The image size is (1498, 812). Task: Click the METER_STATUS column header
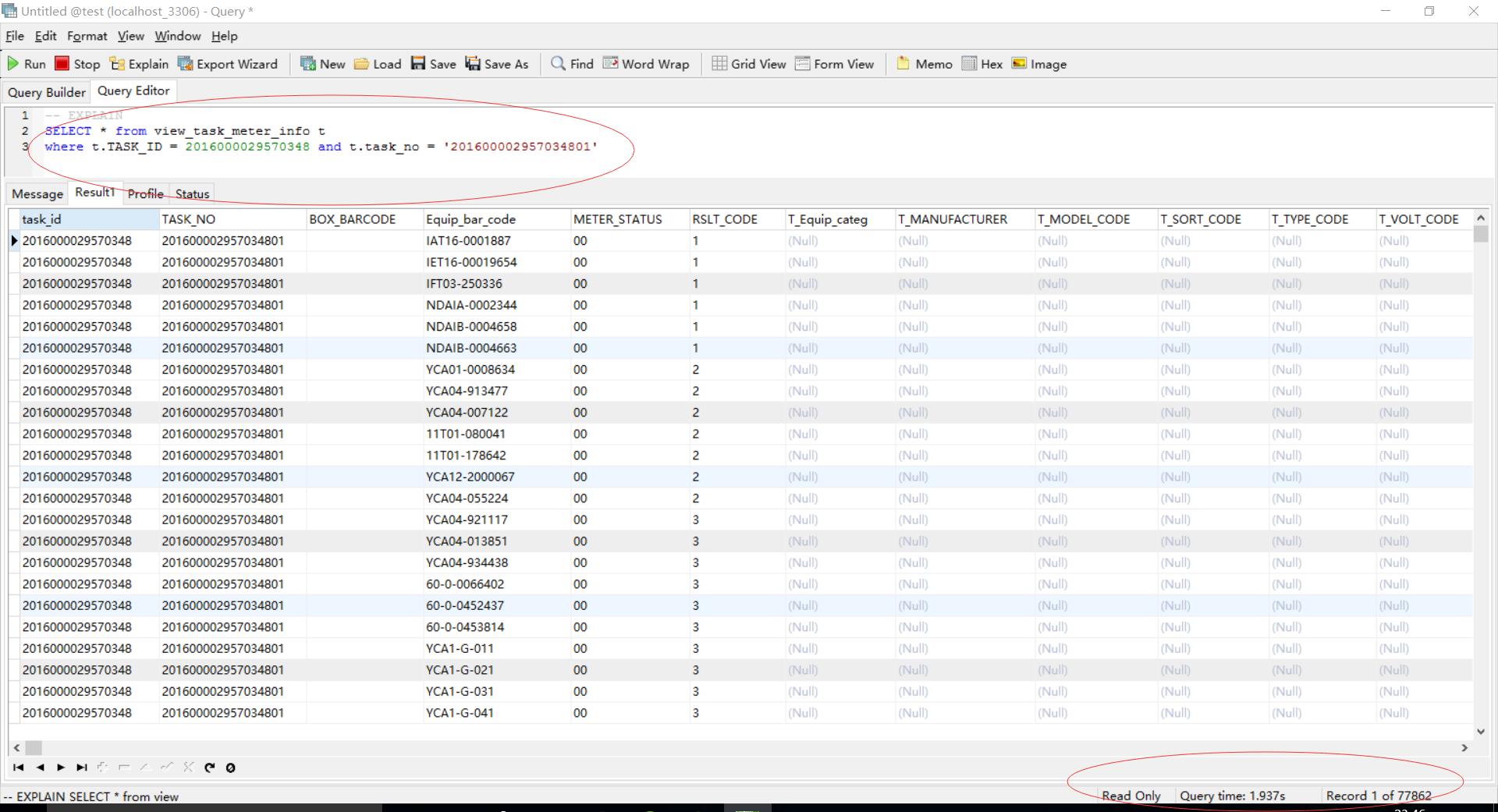(x=630, y=219)
